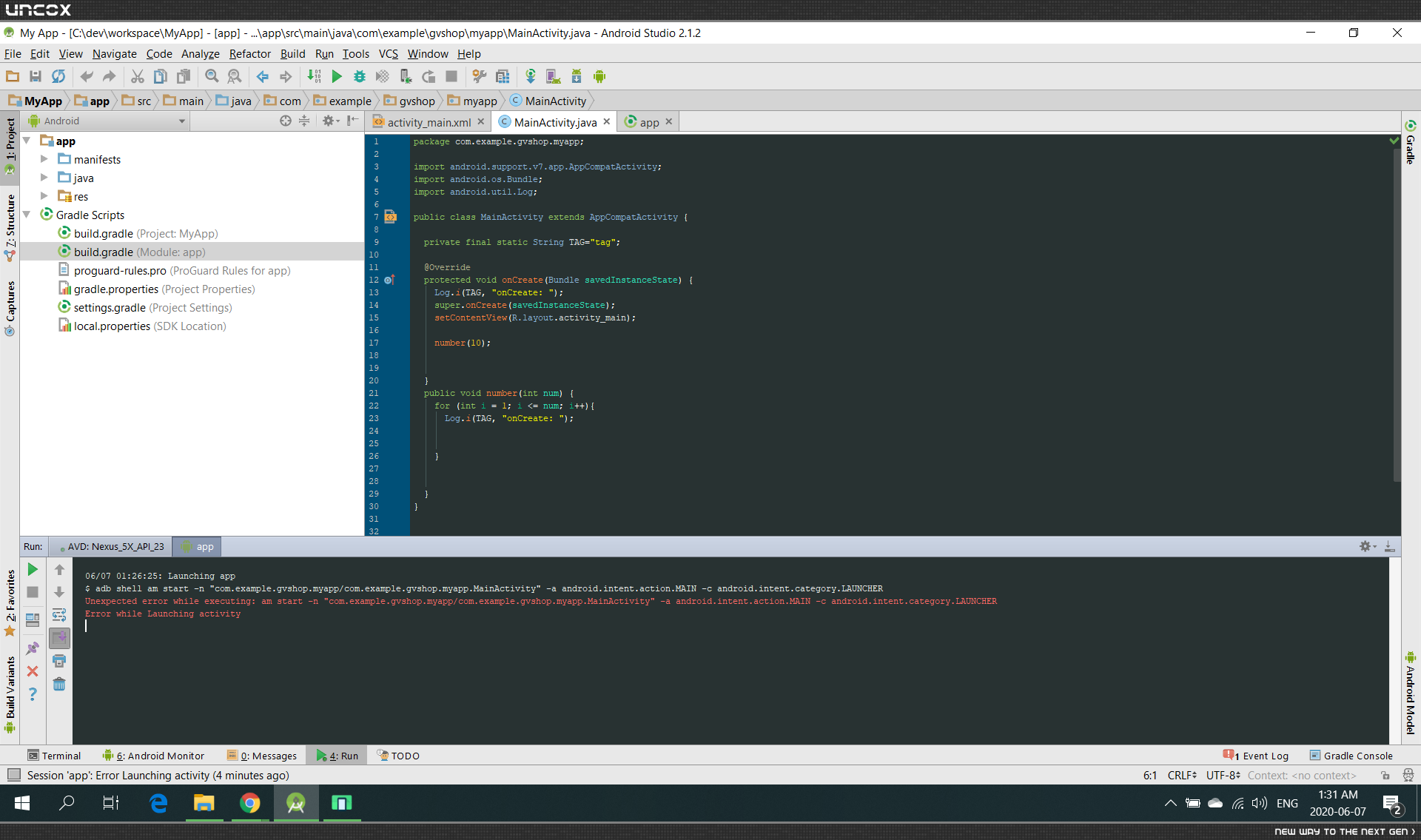This screenshot has height=840, width=1421.
Task: Open the Event Log
Action: [1256, 756]
